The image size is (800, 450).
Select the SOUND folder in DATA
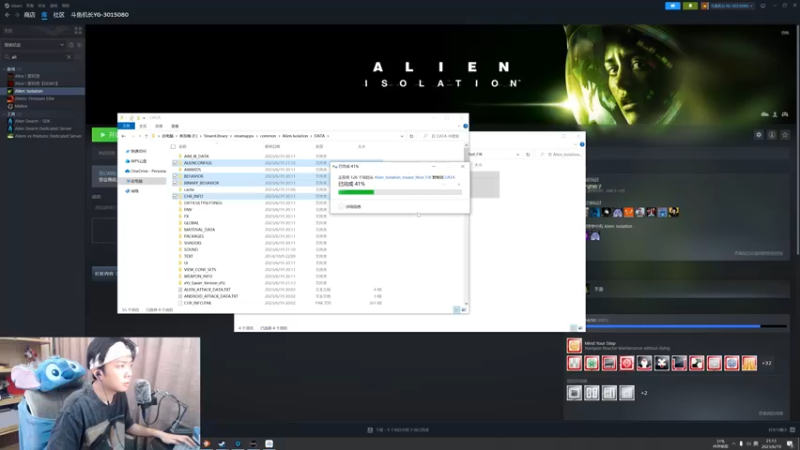click(x=191, y=249)
